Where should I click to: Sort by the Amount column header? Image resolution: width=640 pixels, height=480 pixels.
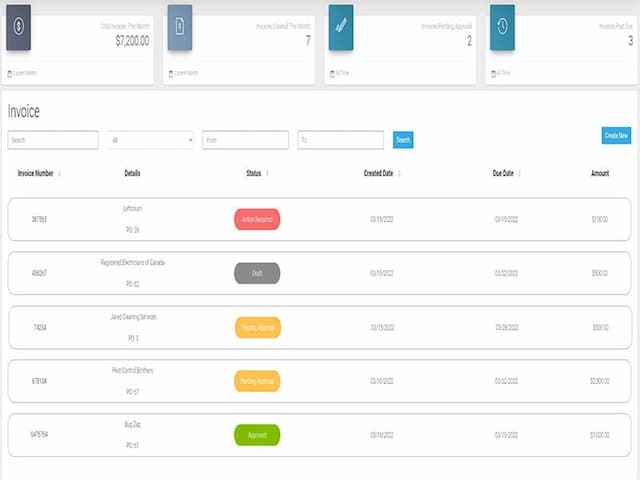click(600, 173)
